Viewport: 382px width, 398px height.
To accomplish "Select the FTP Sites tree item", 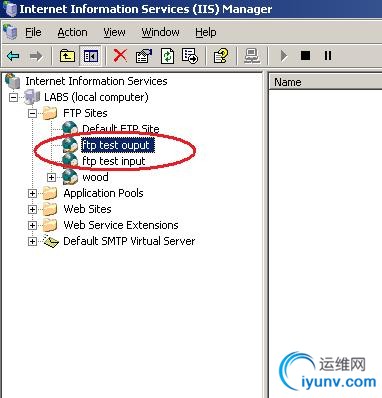I will coord(85,113).
